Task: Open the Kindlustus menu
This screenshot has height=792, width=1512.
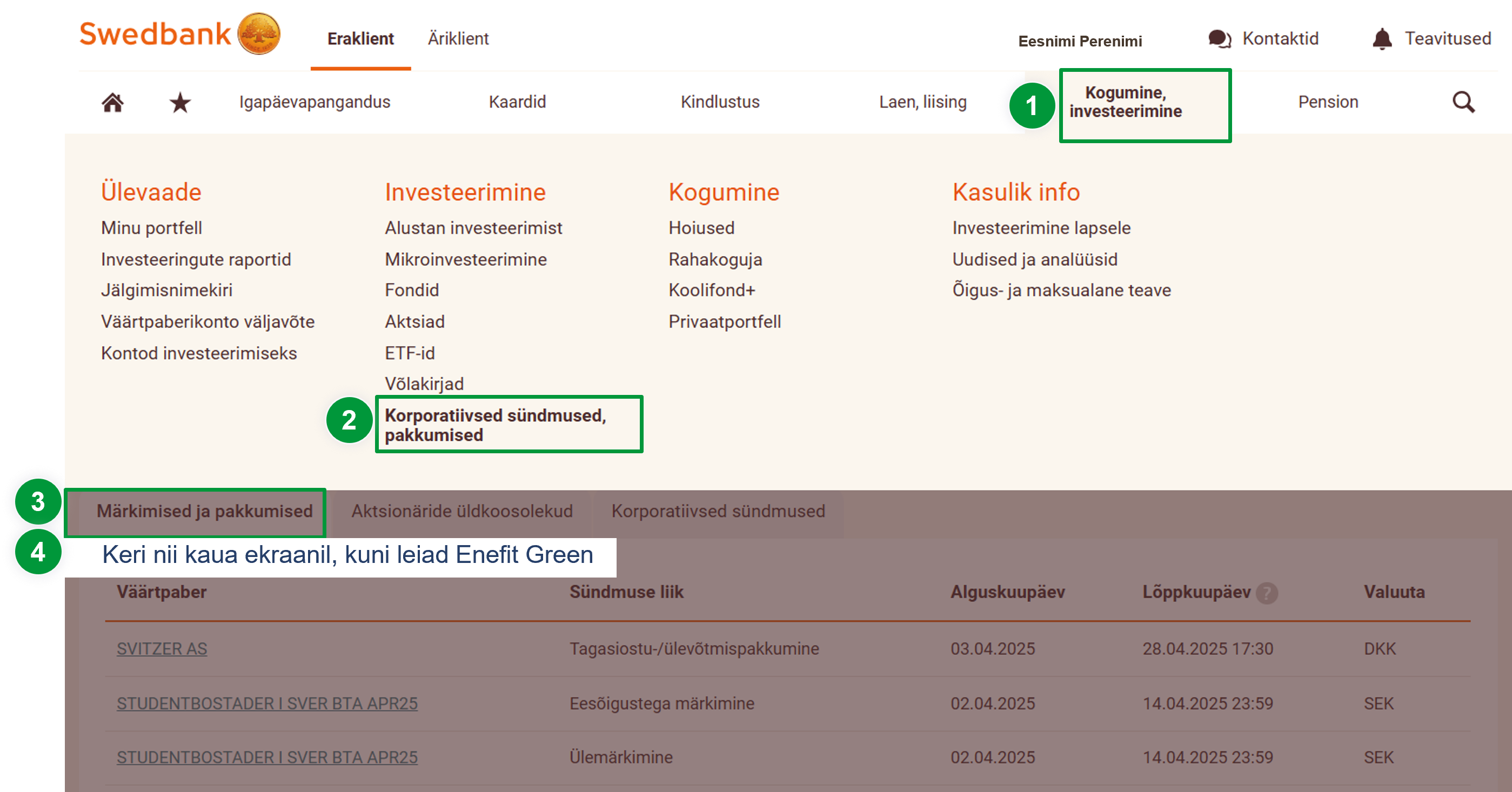Action: (720, 102)
